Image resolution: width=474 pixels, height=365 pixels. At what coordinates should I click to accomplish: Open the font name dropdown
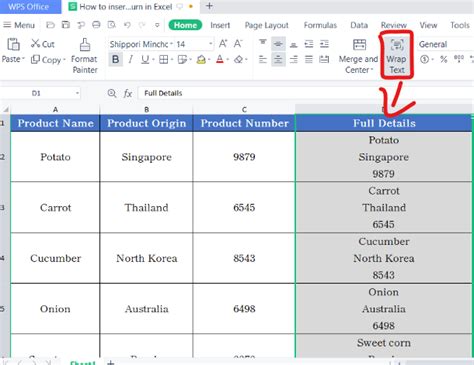[171, 44]
